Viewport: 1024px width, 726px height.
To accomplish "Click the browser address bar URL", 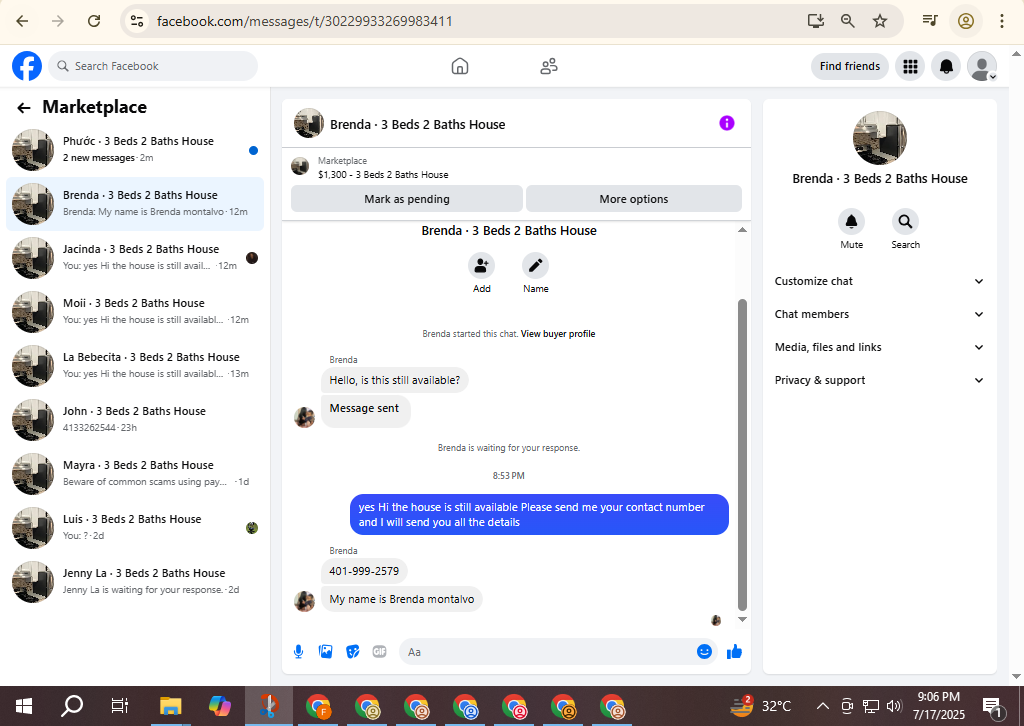I will click(304, 21).
